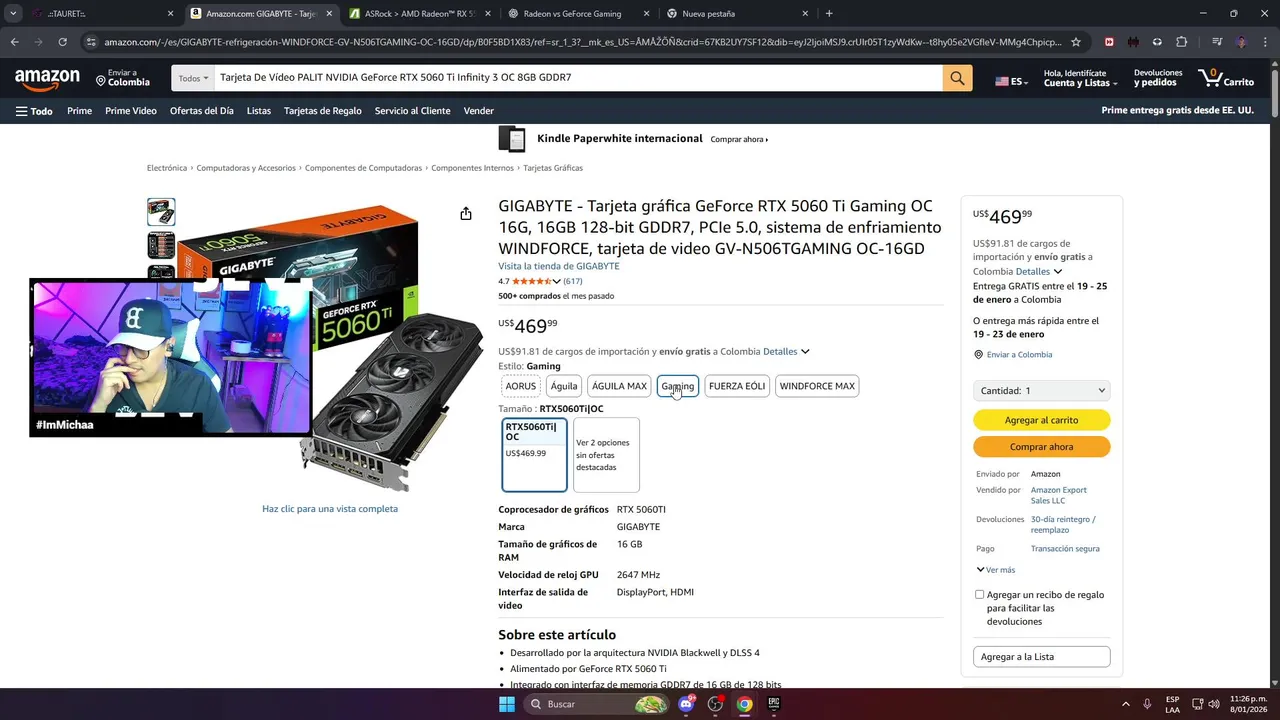Open Epic Games Launcher from taskbar
The image size is (1280, 720).
[773, 704]
